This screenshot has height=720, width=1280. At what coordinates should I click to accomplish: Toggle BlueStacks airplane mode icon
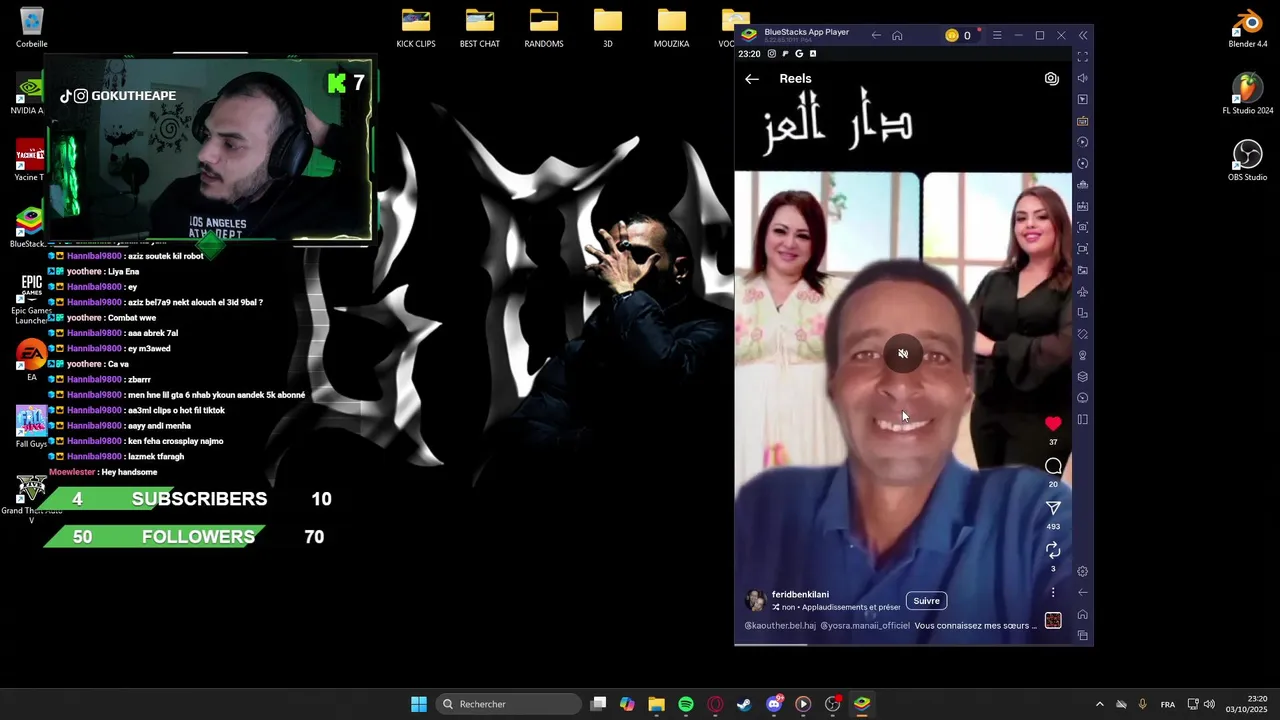point(1083,292)
